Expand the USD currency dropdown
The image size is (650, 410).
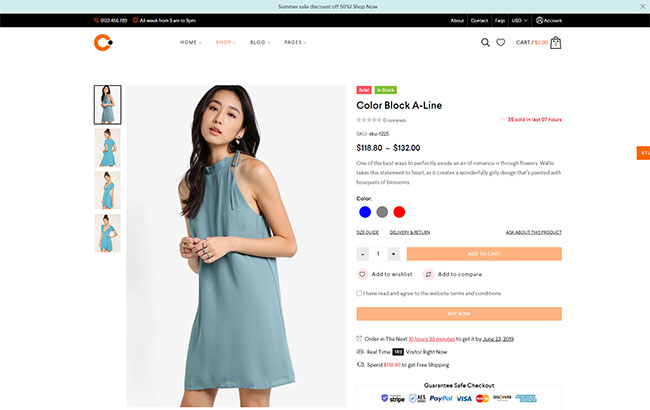(519, 20)
